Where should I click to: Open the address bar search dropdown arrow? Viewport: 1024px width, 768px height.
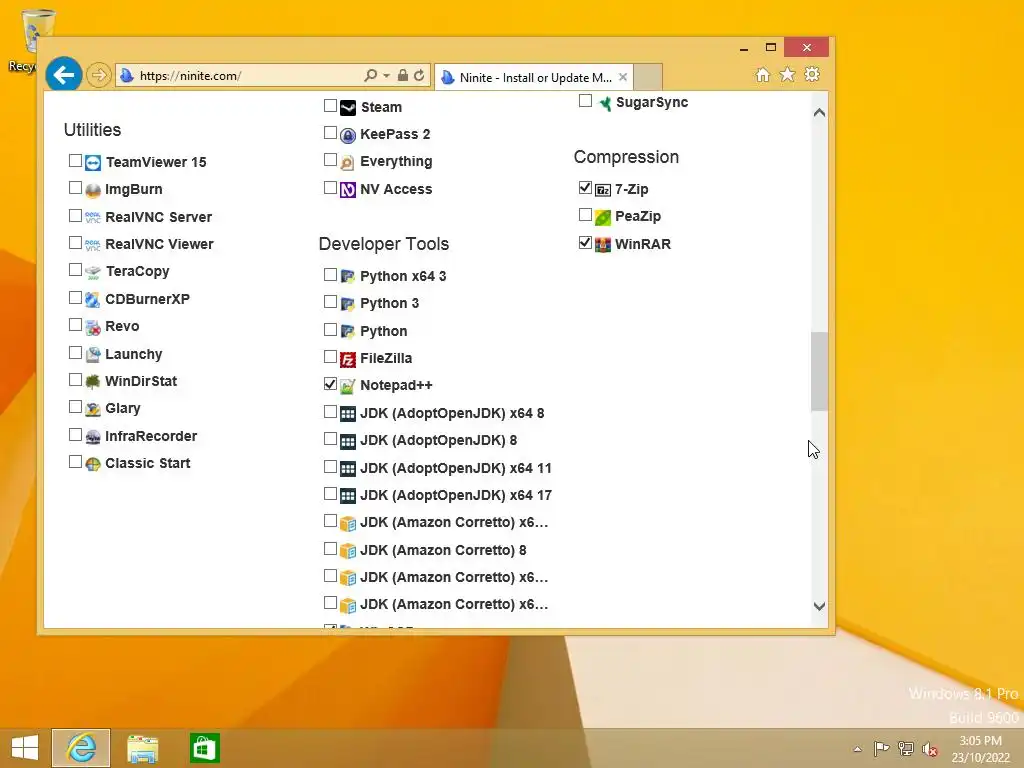pos(387,76)
